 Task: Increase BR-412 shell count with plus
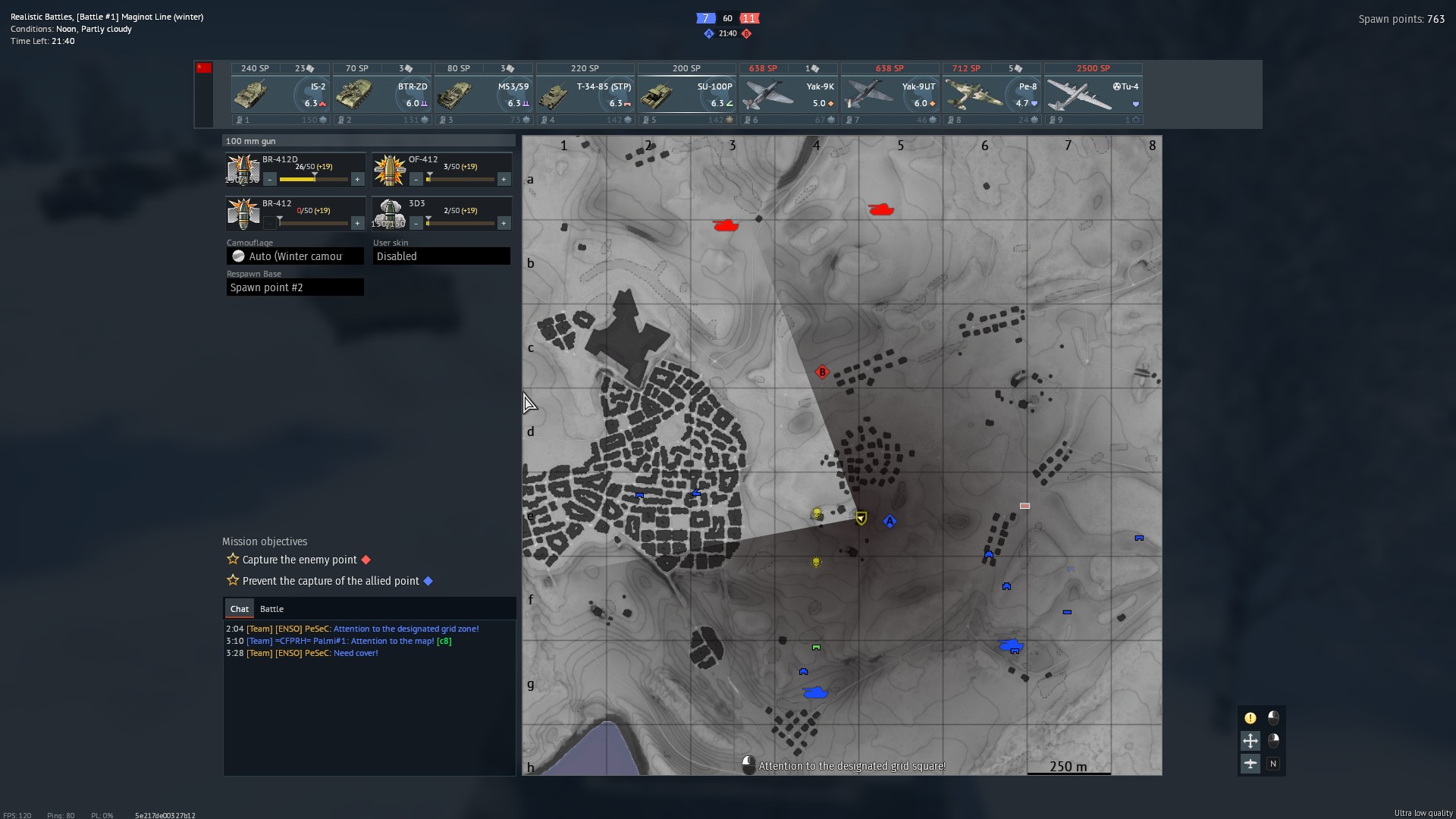point(357,224)
